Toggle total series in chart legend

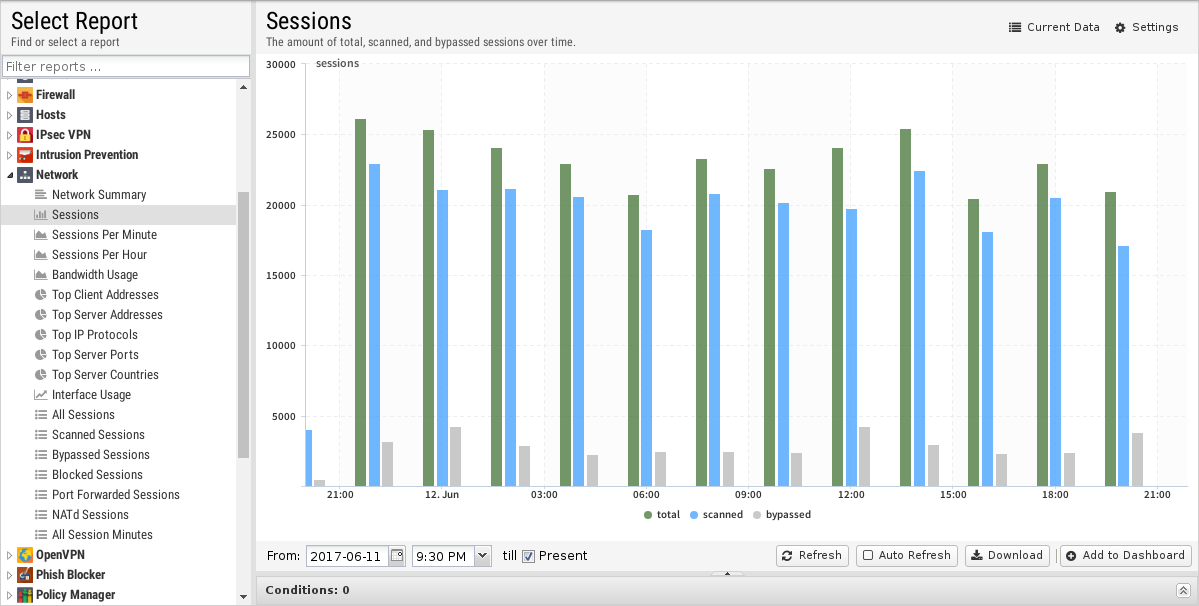pos(661,515)
